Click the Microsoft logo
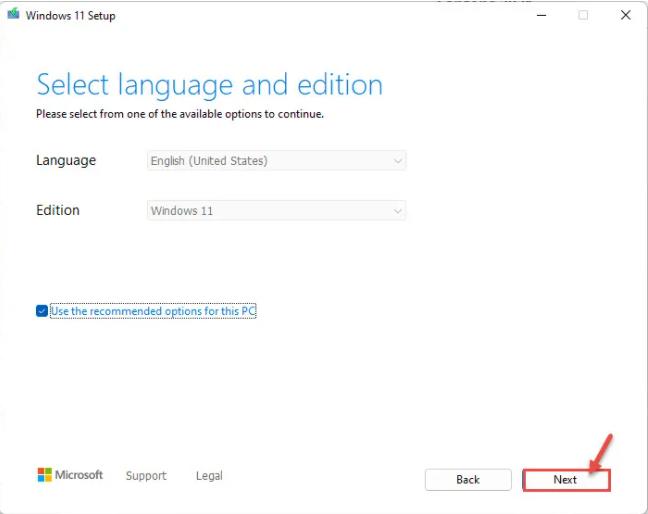The width and height of the screenshot is (648, 514). (70, 475)
